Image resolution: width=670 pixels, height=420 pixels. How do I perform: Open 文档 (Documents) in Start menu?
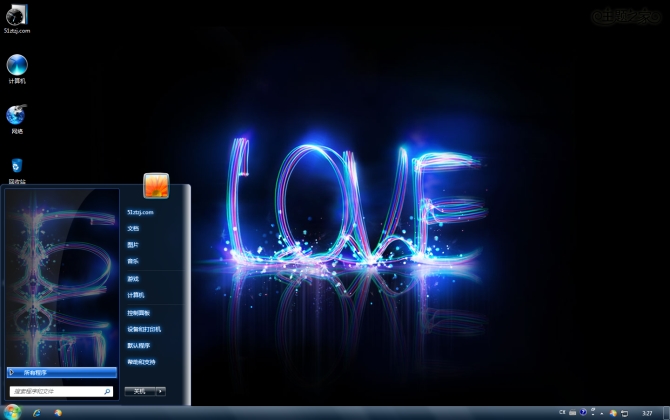click(133, 228)
